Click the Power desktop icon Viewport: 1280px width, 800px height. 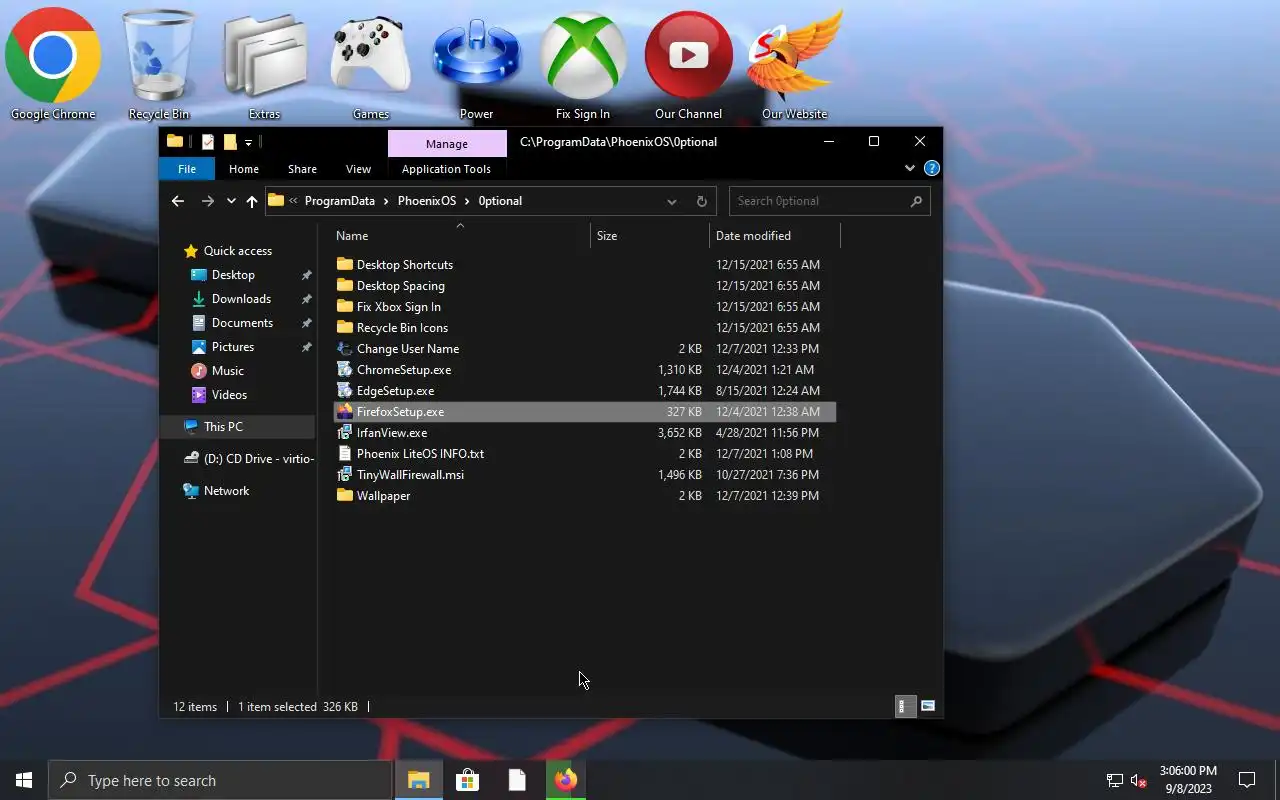(477, 64)
